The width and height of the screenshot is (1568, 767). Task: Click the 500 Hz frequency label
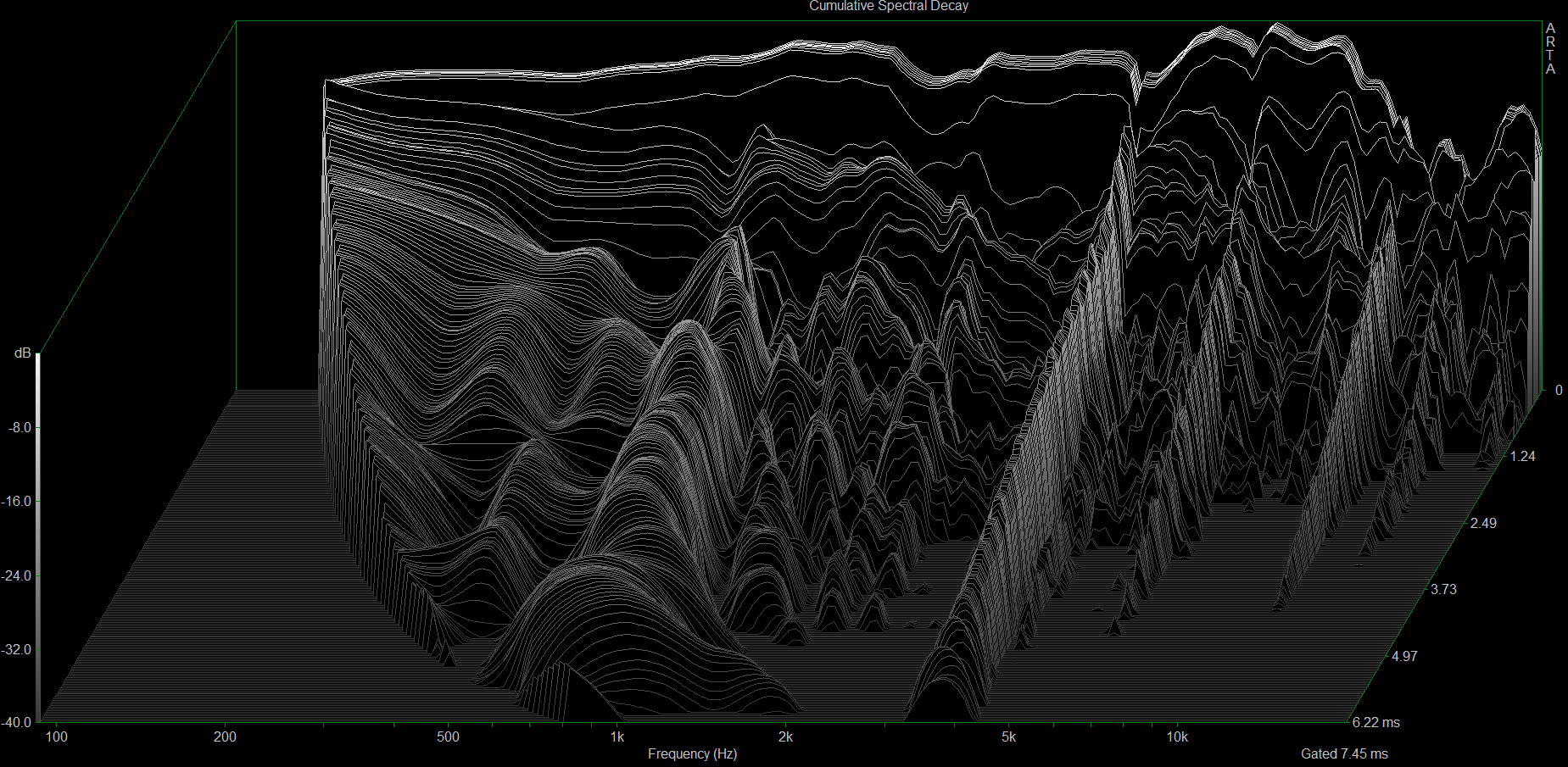pos(448,736)
